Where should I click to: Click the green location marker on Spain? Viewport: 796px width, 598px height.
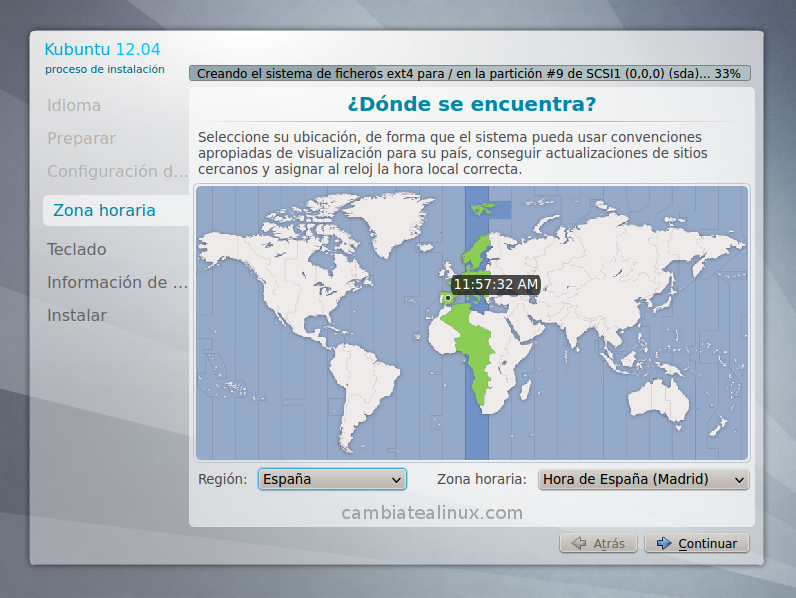click(448, 298)
